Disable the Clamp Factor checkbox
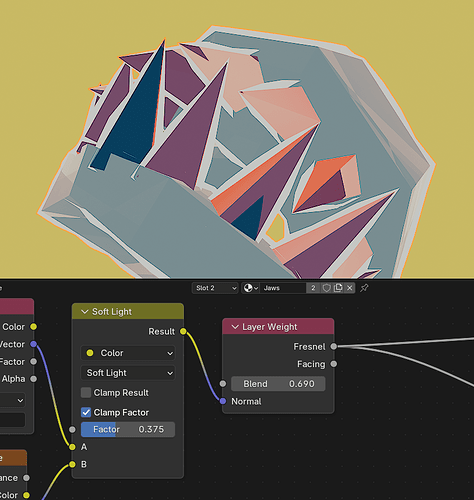 [86, 412]
